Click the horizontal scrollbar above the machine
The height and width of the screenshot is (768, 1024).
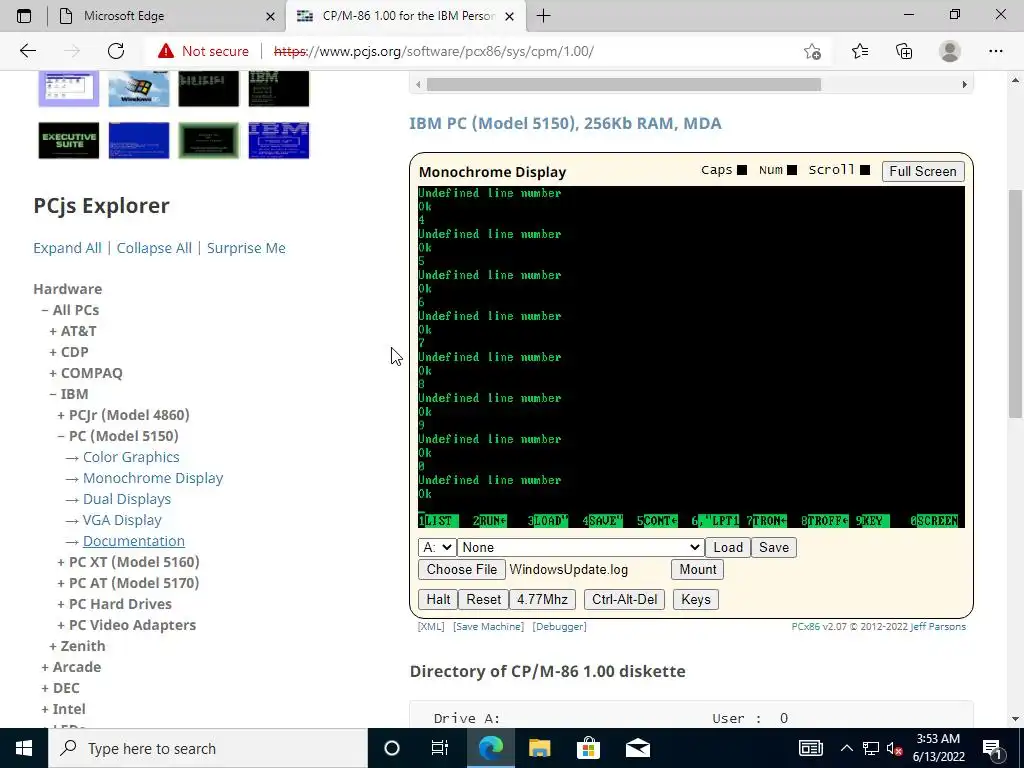pos(624,84)
